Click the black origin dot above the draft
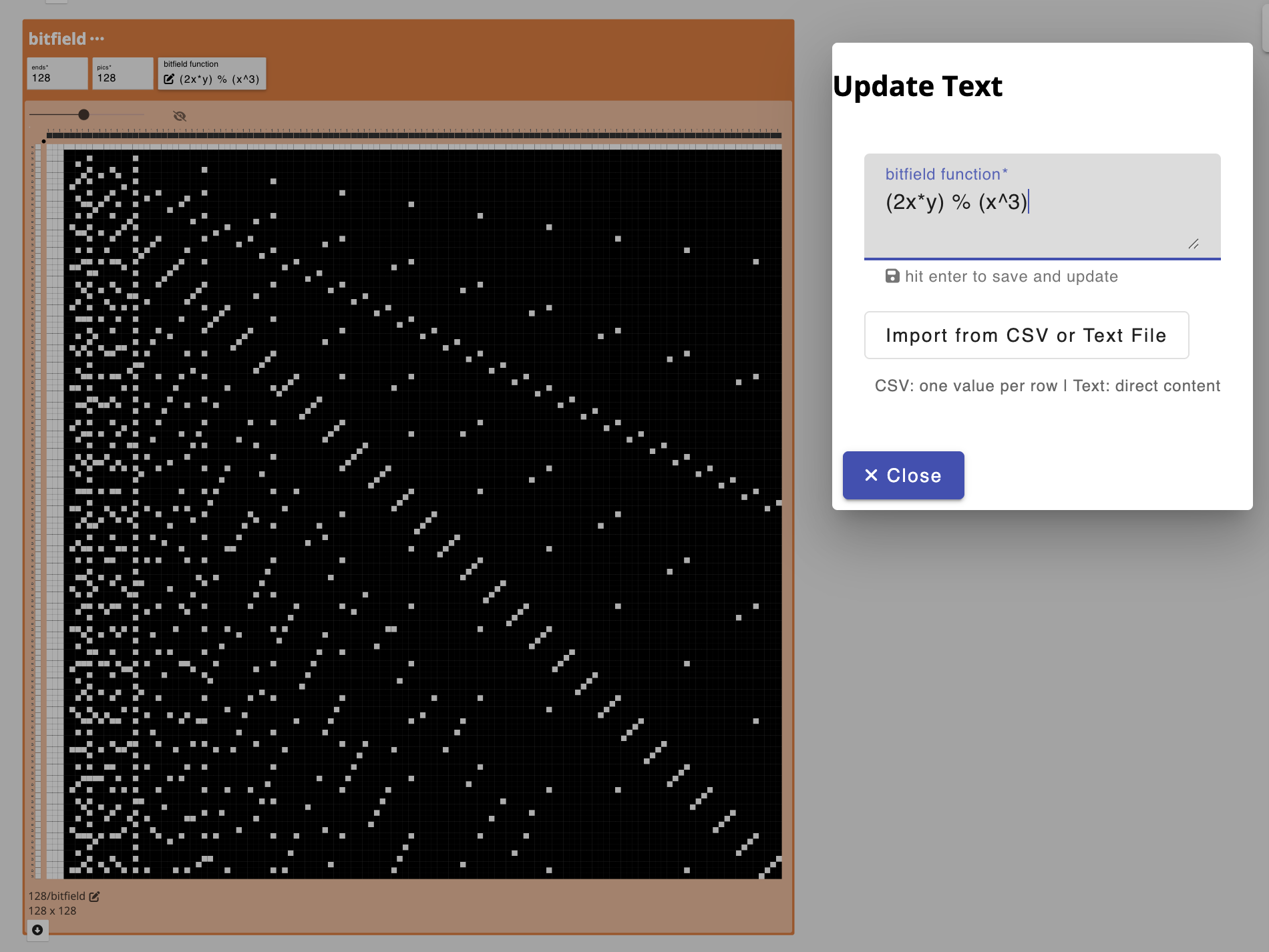This screenshot has height=952, width=1269. [x=43, y=141]
